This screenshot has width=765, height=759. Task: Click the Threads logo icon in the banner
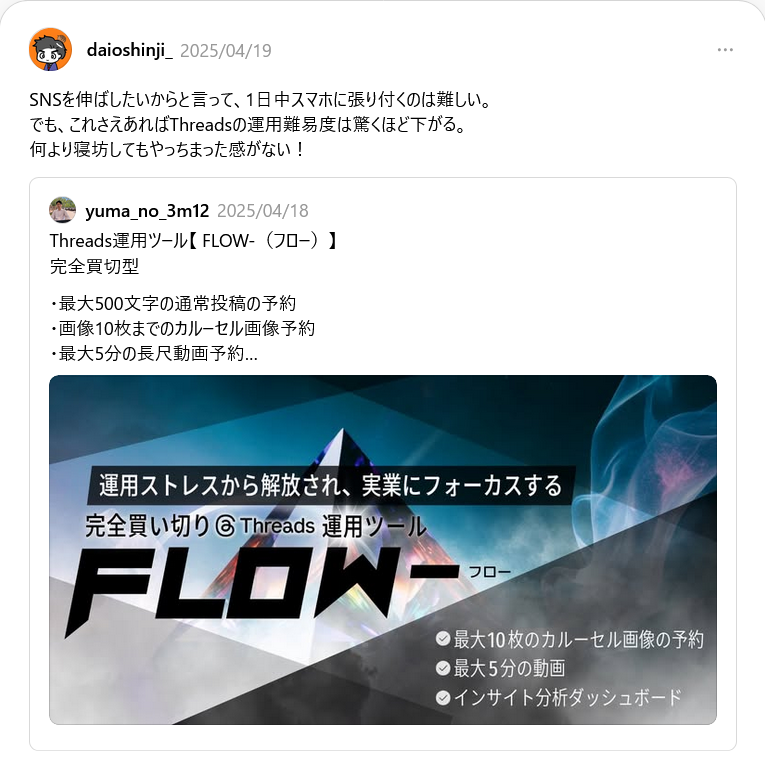click(225, 527)
